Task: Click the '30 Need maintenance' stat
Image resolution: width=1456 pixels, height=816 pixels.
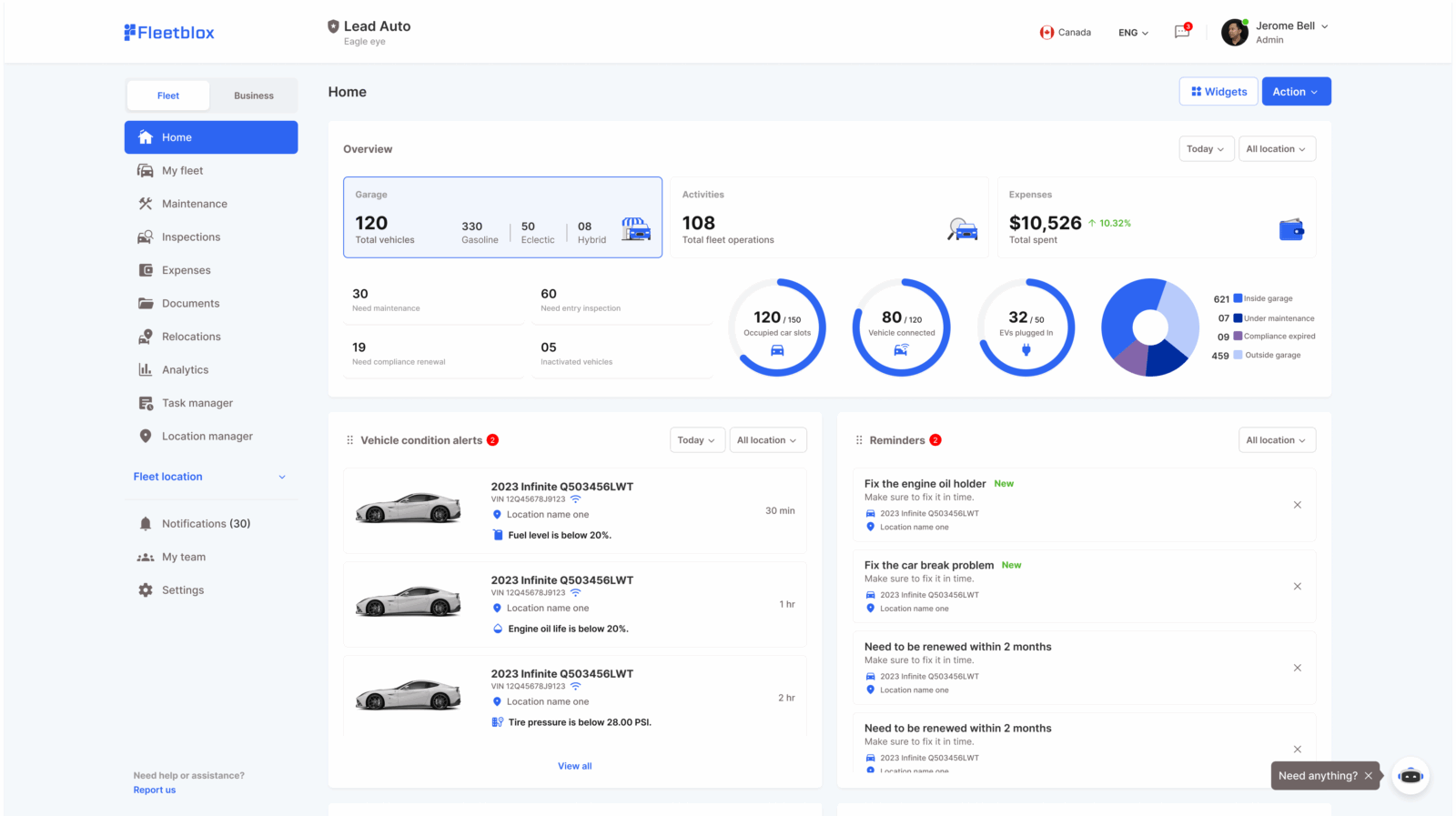Action: (433, 301)
